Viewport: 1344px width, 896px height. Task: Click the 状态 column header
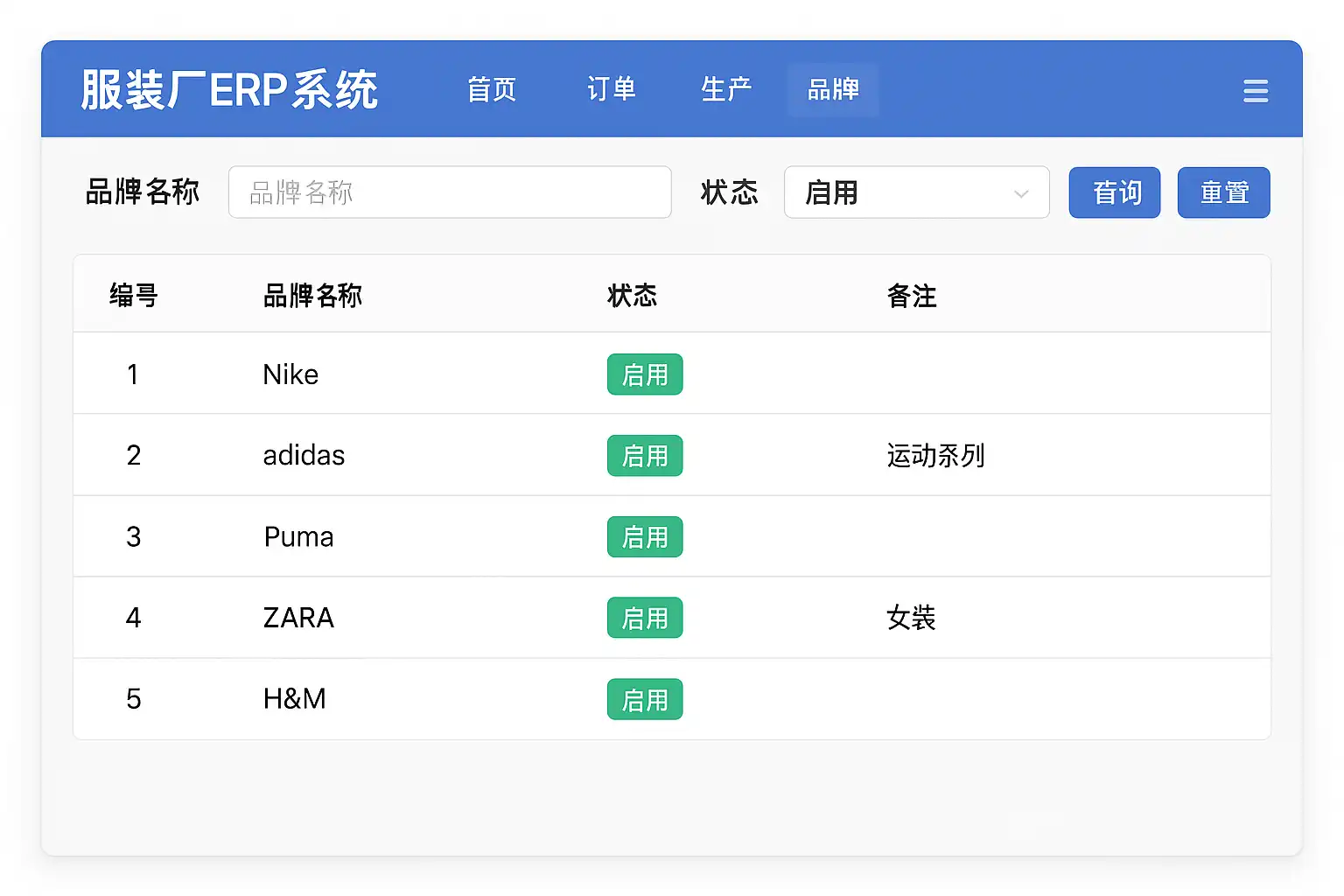click(x=632, y=296)
